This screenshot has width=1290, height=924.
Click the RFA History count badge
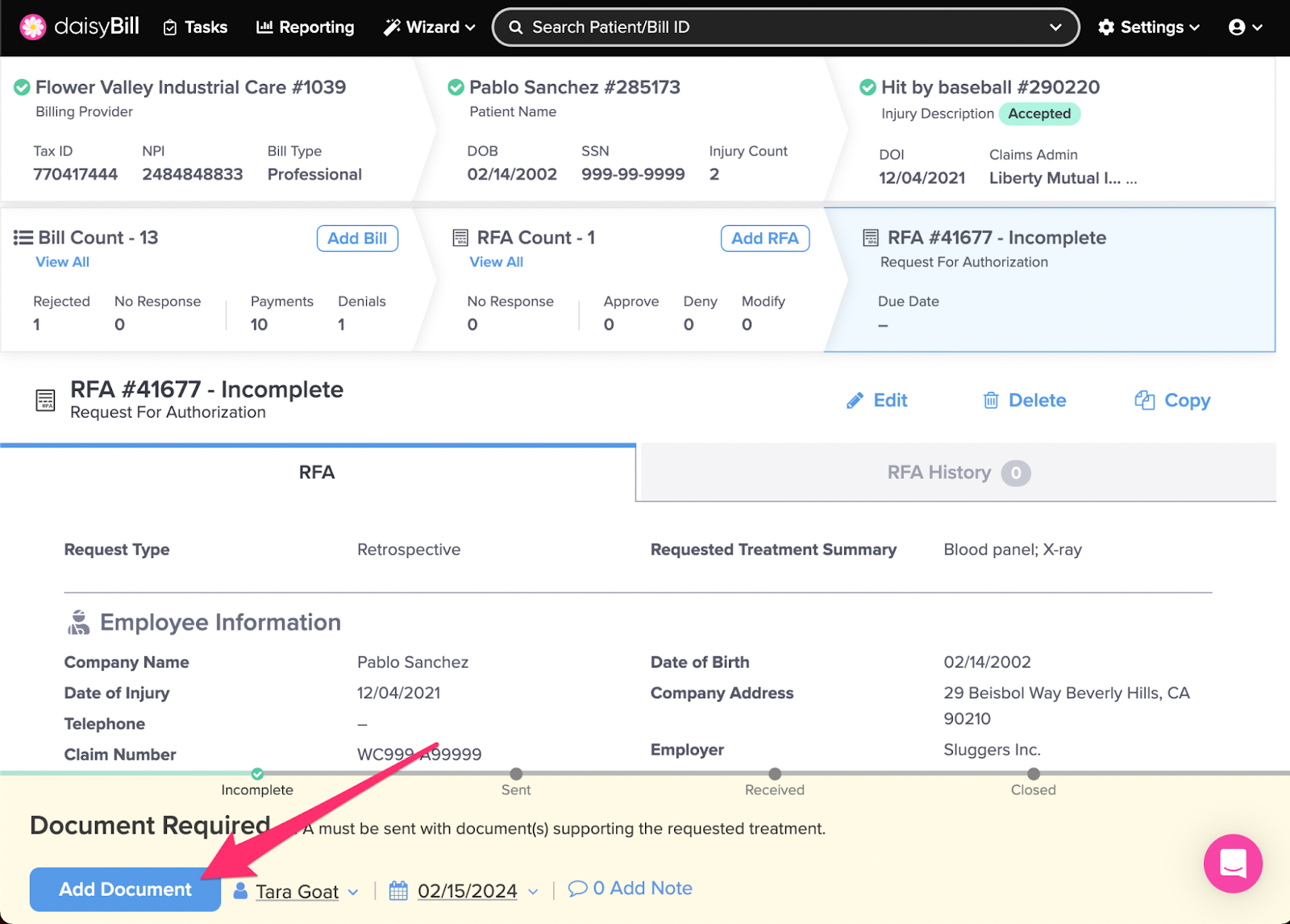tap(1016, 473)
